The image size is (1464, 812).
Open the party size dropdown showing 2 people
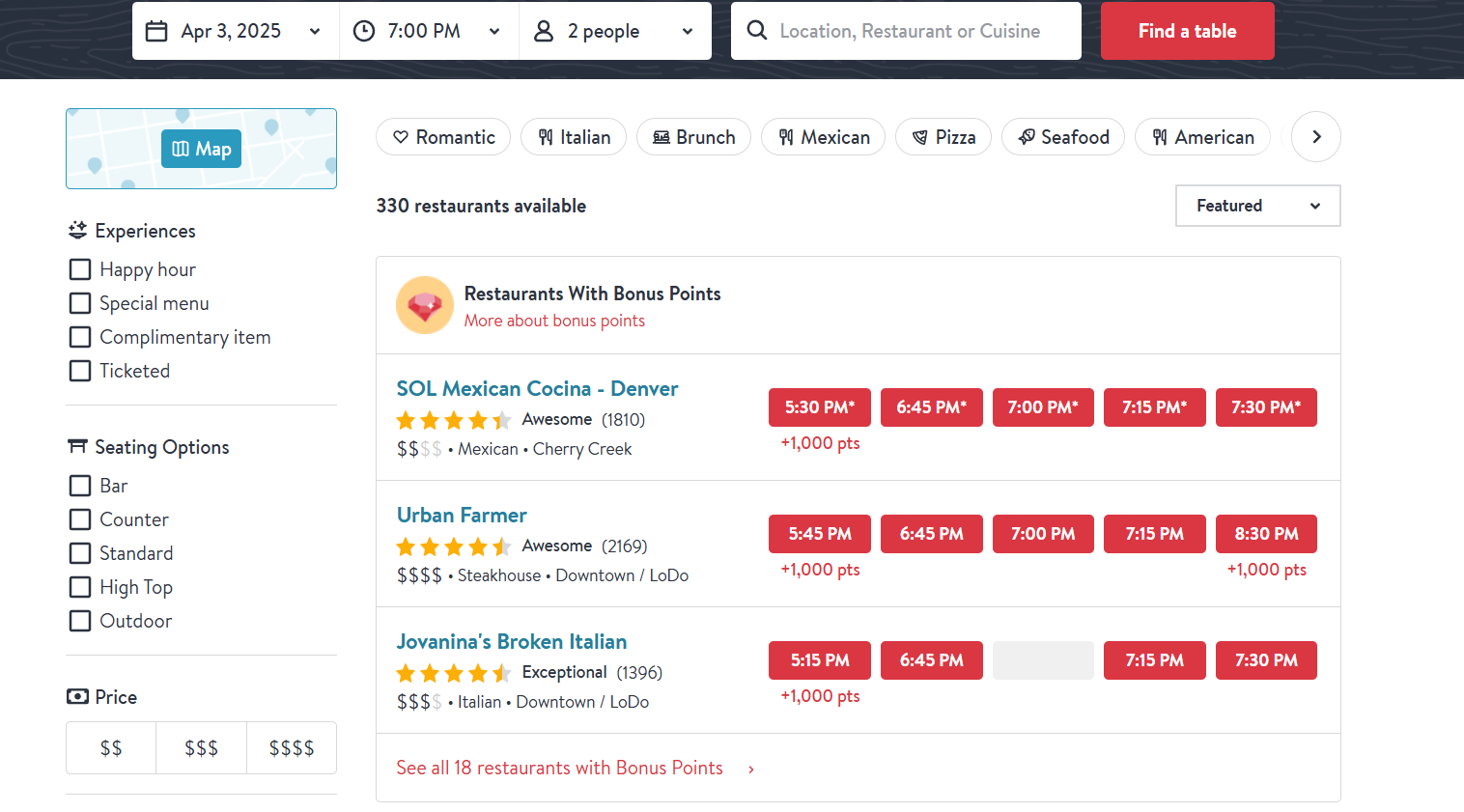615,31
